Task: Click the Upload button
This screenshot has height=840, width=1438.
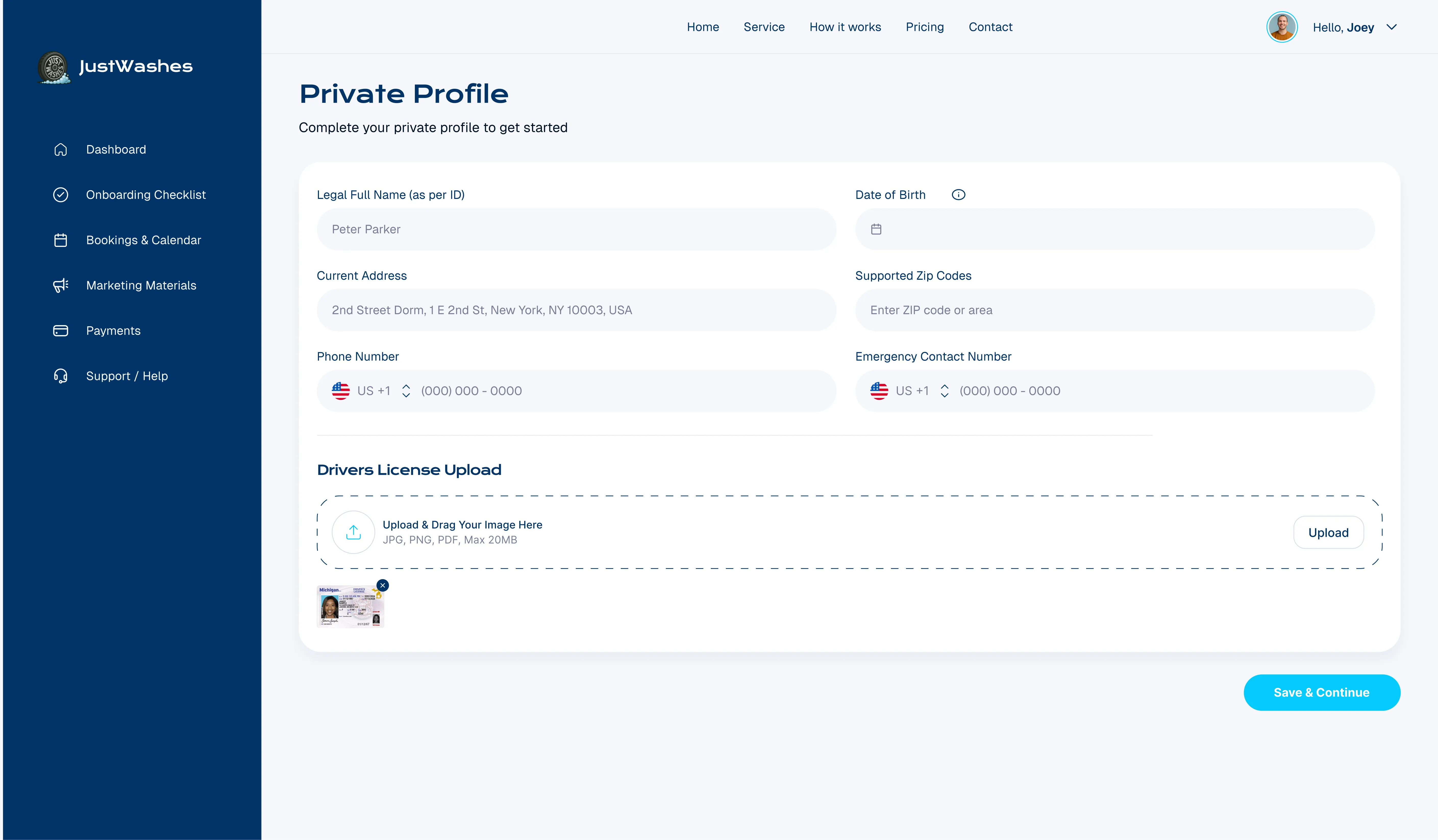Action: point(1329,533)
